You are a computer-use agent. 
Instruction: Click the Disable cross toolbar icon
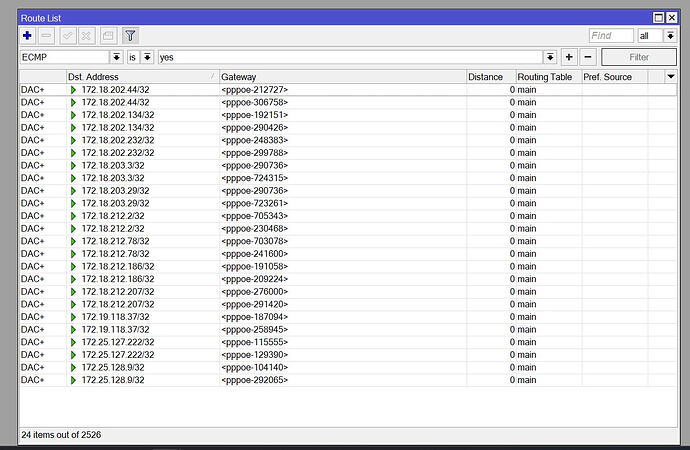[x=87, y=36]
